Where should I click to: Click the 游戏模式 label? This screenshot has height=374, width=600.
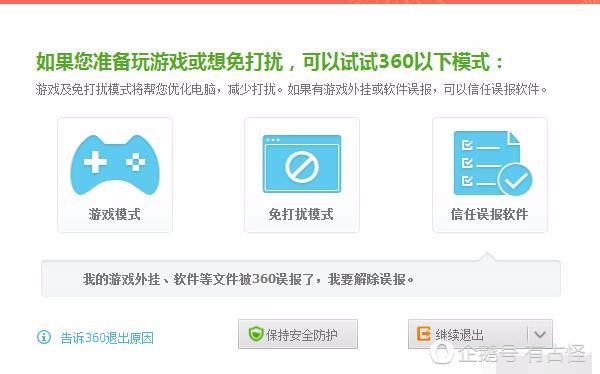pos(114,214)
